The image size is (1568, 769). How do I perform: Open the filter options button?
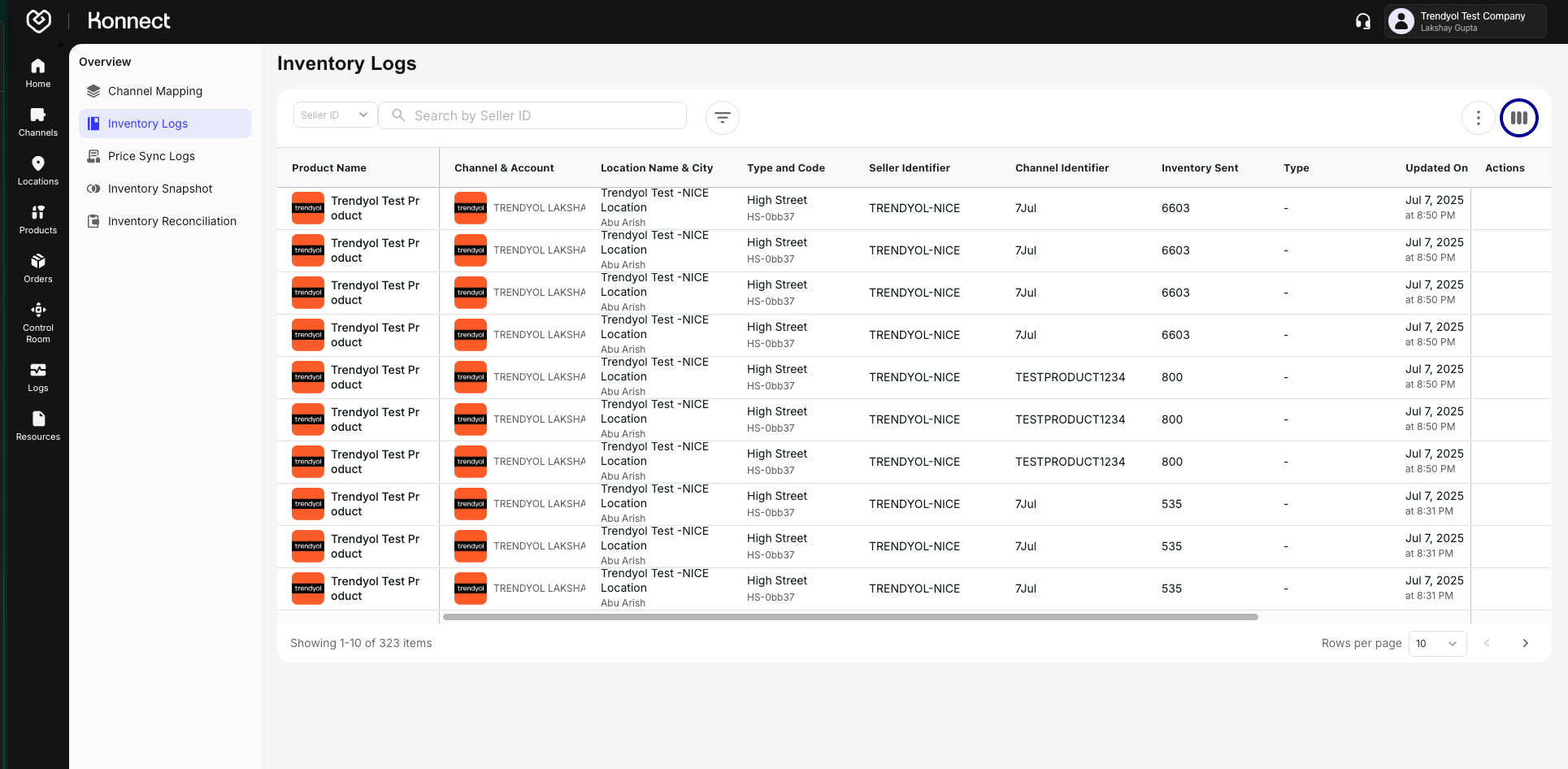pos(723,117)
